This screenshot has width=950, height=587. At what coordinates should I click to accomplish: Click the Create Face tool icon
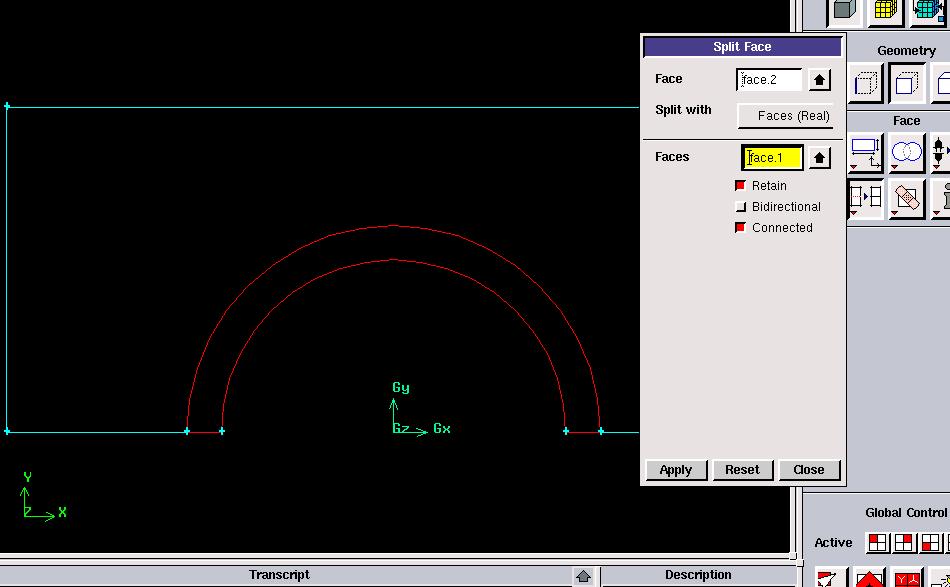(x=865, y=153)
